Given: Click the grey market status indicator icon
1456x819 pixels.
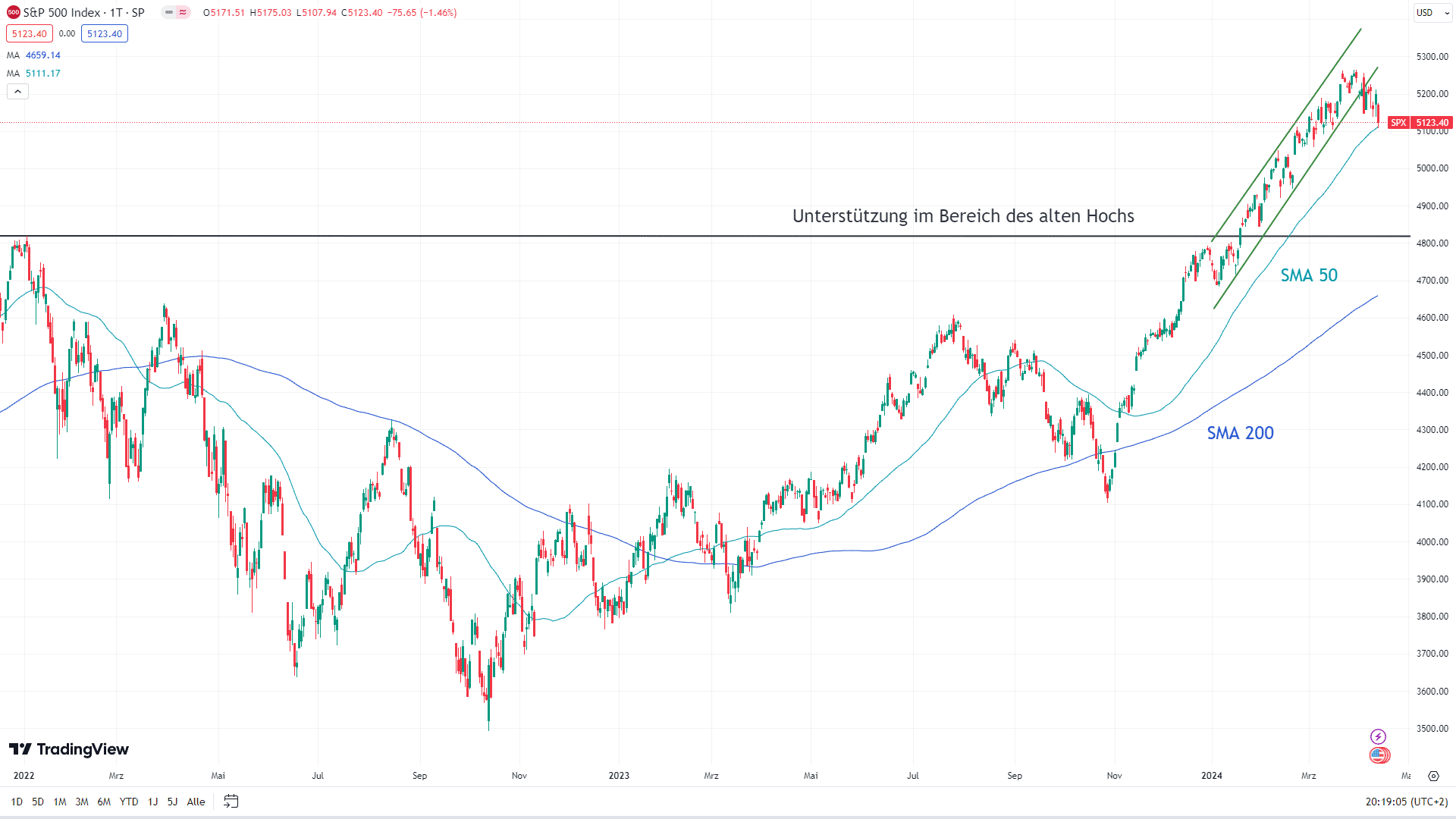Looking at the screenshot, I should 168,12.
